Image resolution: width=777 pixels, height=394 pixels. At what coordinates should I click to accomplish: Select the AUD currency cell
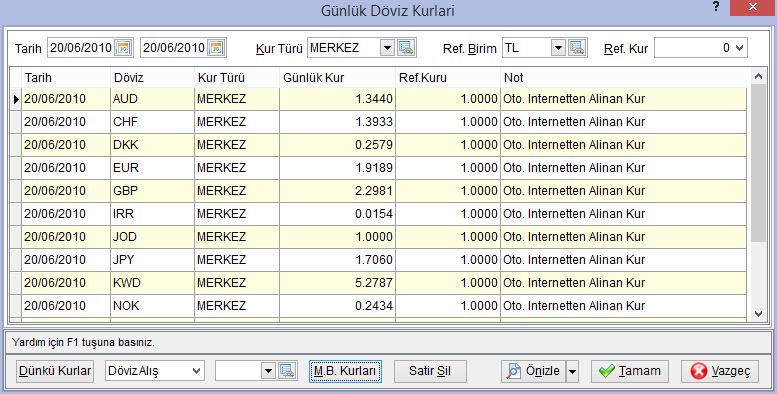coord(153,99)
